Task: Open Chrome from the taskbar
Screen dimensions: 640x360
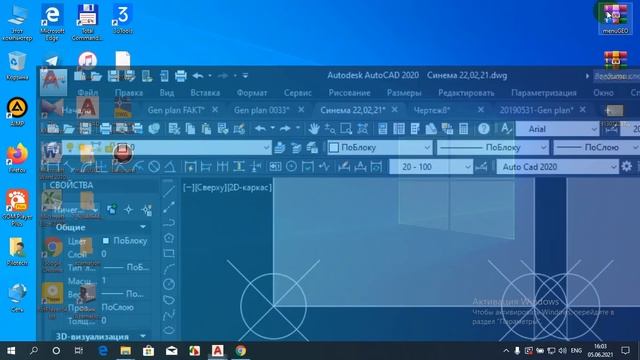Action: click(240, 351)
